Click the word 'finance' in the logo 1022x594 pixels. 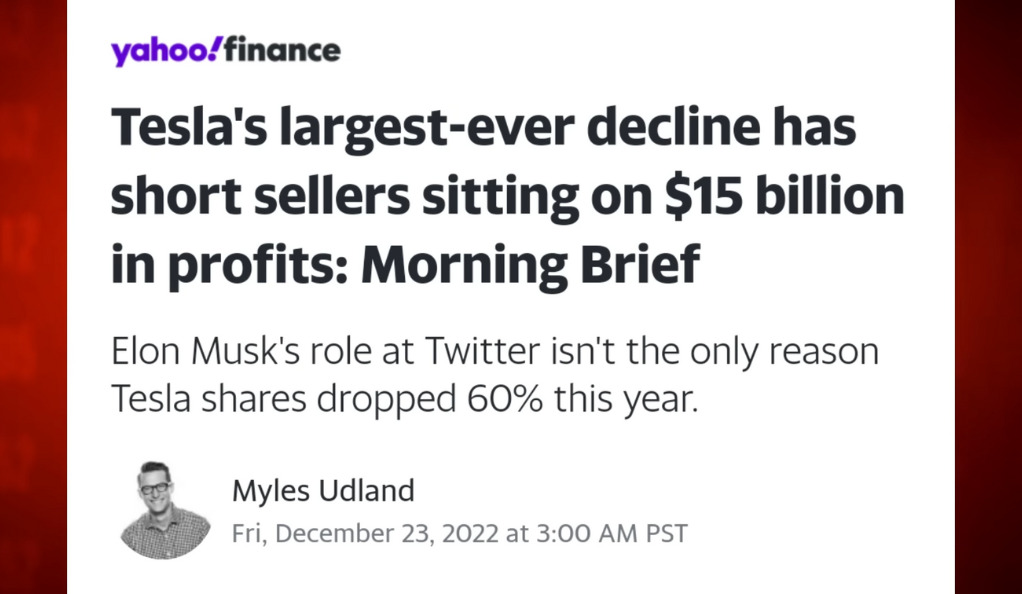282,51
